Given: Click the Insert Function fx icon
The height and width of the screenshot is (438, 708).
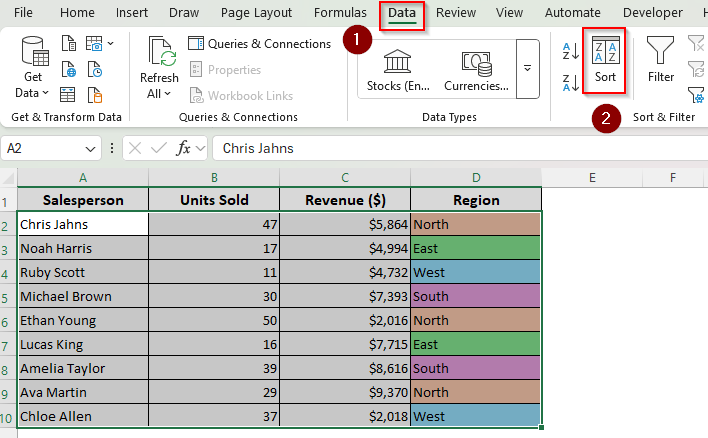Looking at the screenshot, I should [183, 148].
